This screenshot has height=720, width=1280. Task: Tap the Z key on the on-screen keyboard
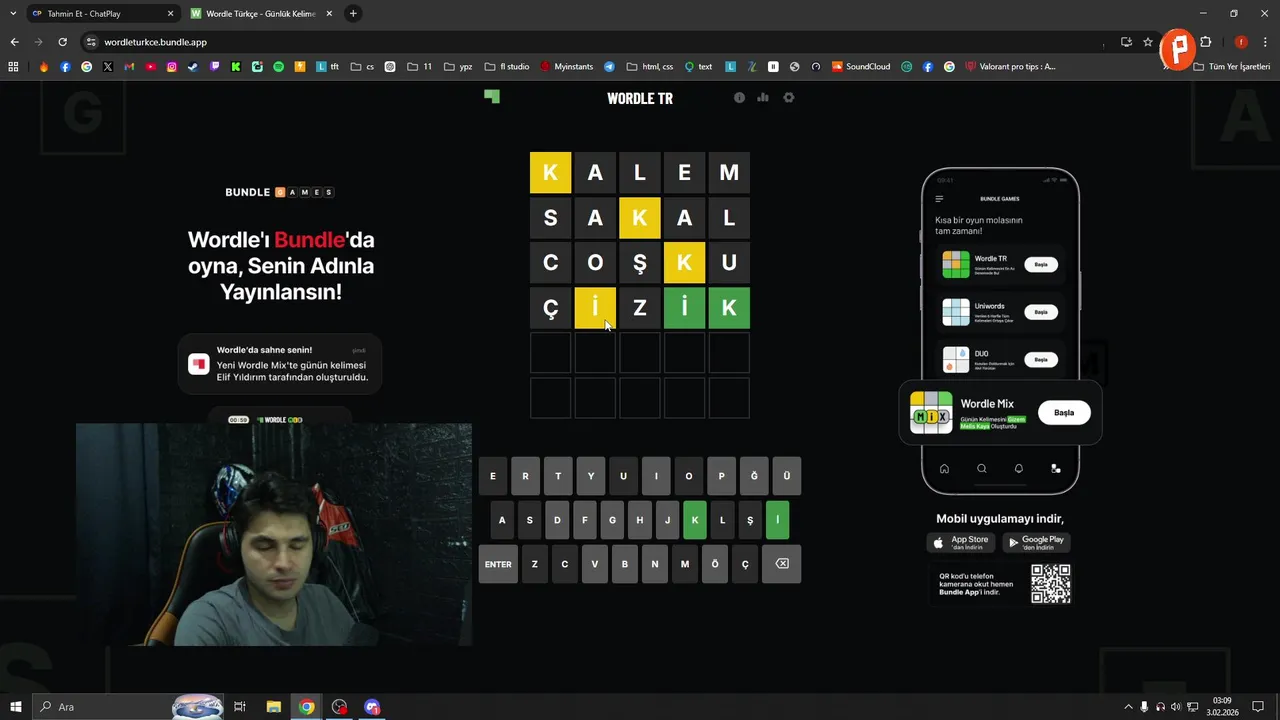(x=535, y=564)
